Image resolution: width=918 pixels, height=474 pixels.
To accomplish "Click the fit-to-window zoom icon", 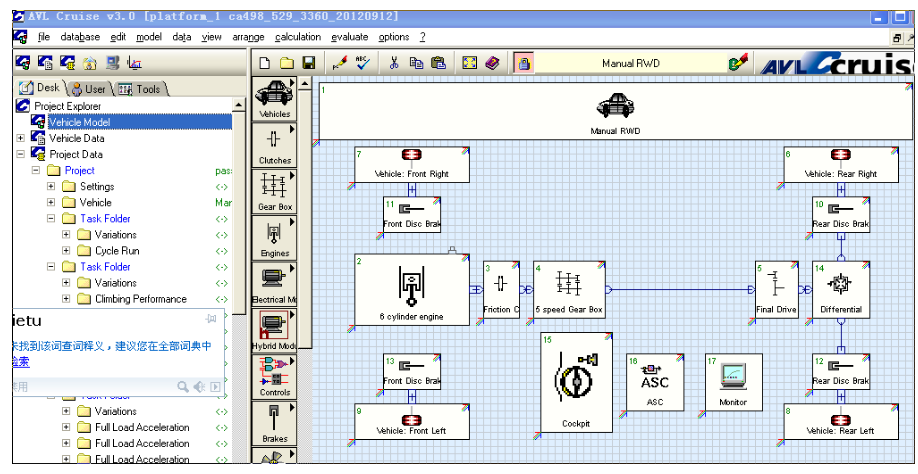I will 470,63.
